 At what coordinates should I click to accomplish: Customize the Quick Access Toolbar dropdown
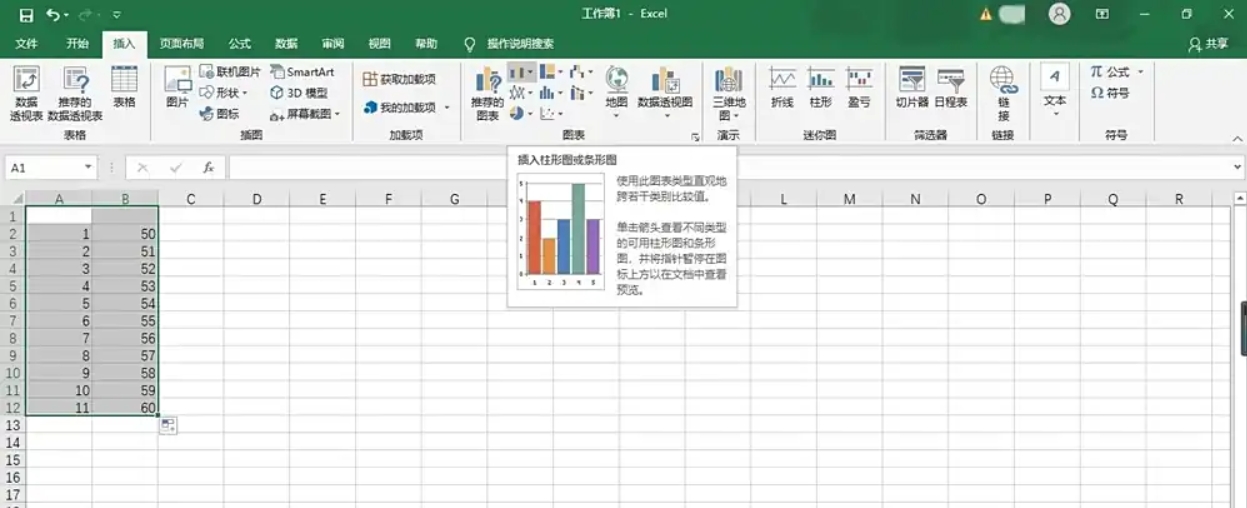pyautogui.click(x=116, y=15)
